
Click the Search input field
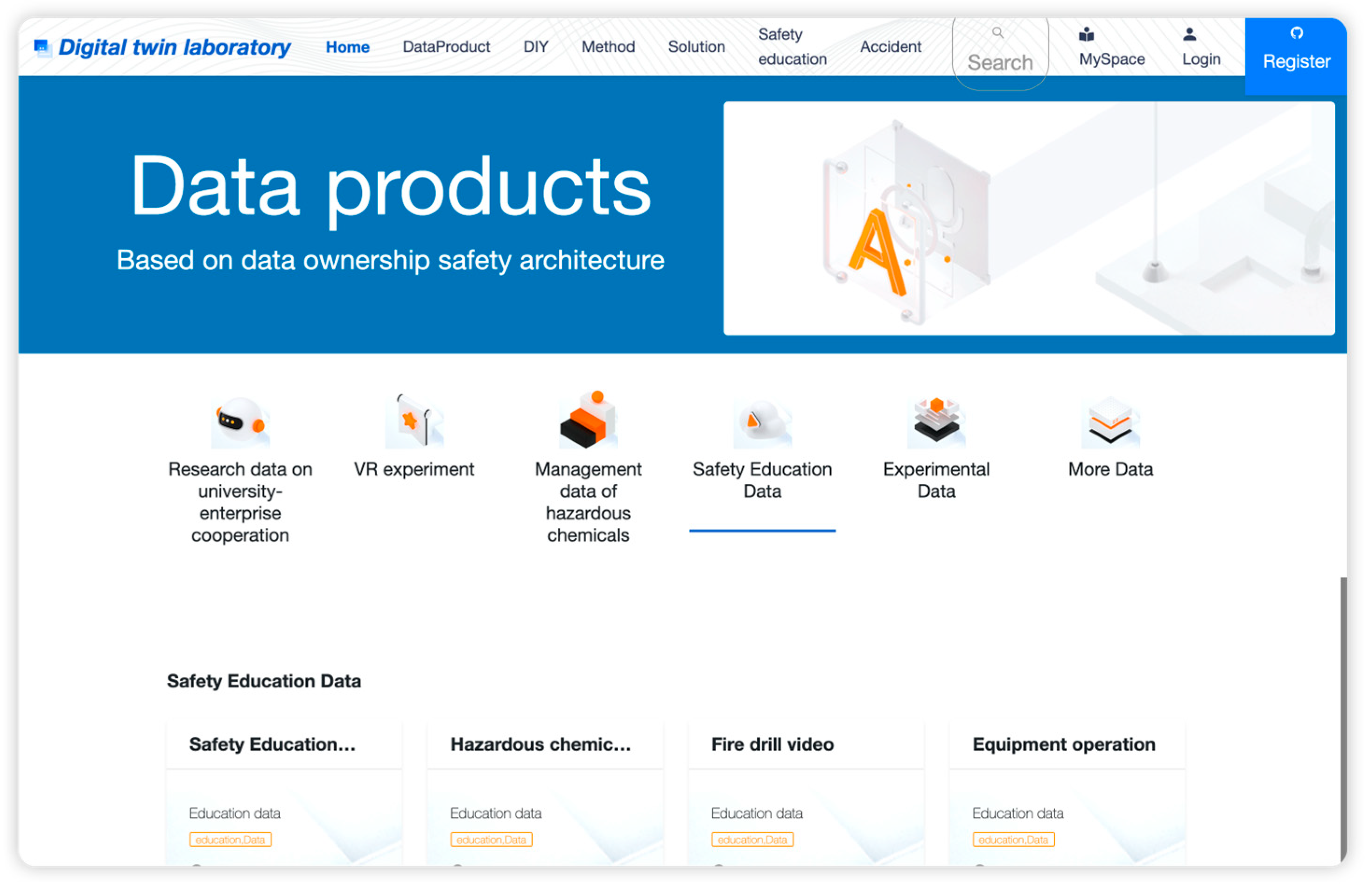click(x=1000, y=62)
